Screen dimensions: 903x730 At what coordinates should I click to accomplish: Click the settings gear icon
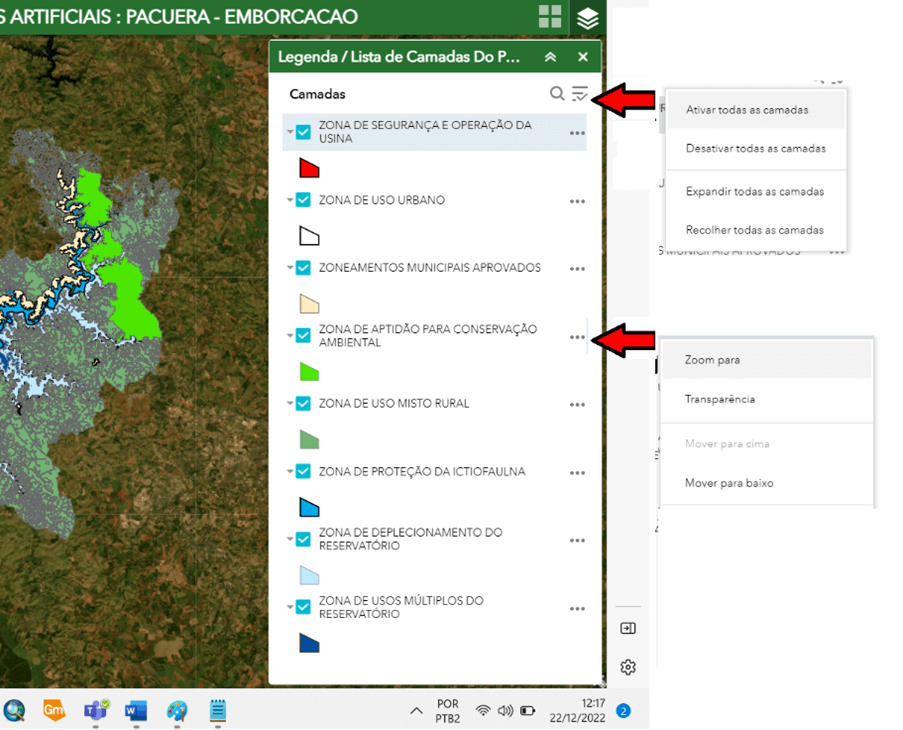pos(628,667)
